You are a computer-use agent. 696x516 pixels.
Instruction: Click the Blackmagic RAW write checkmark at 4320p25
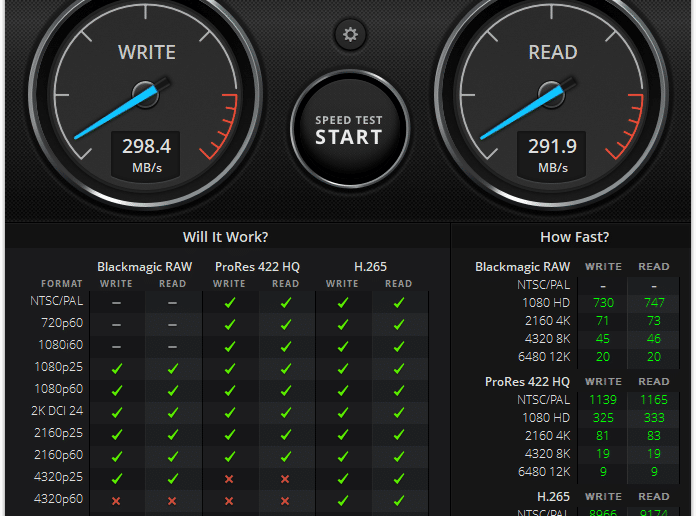pyautogui.click(x=117, y=478)
